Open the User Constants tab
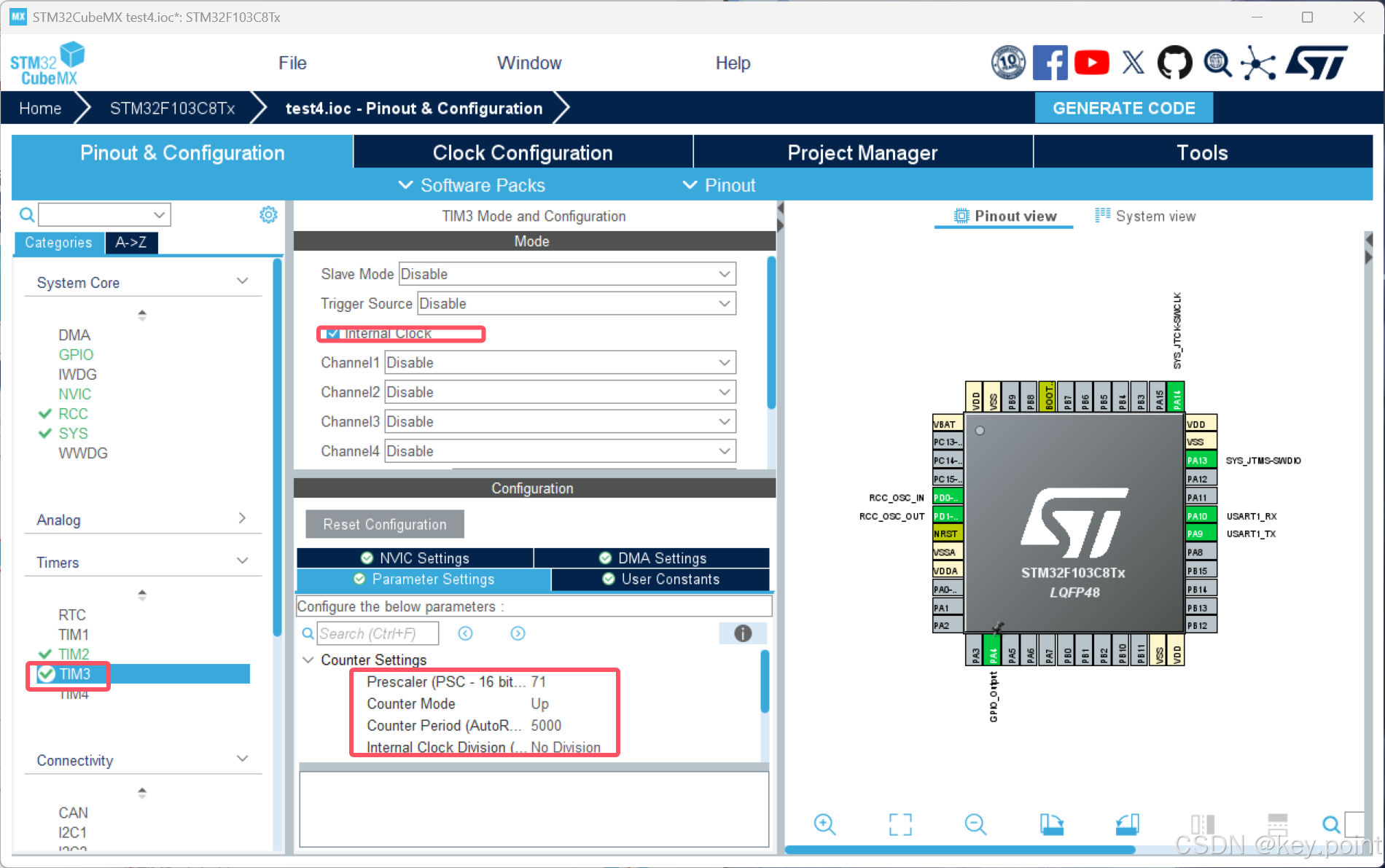1385x868 pixels. pyautogui.click(x=660, y=579)
